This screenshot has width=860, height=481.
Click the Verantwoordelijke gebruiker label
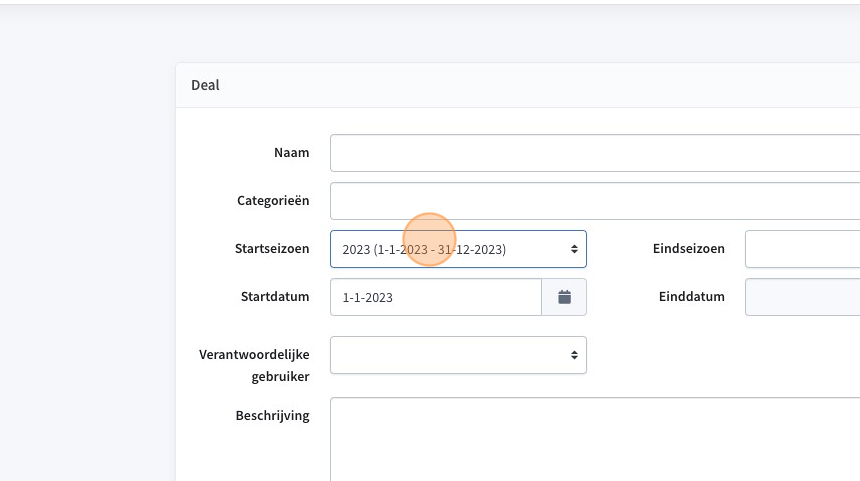254,365
